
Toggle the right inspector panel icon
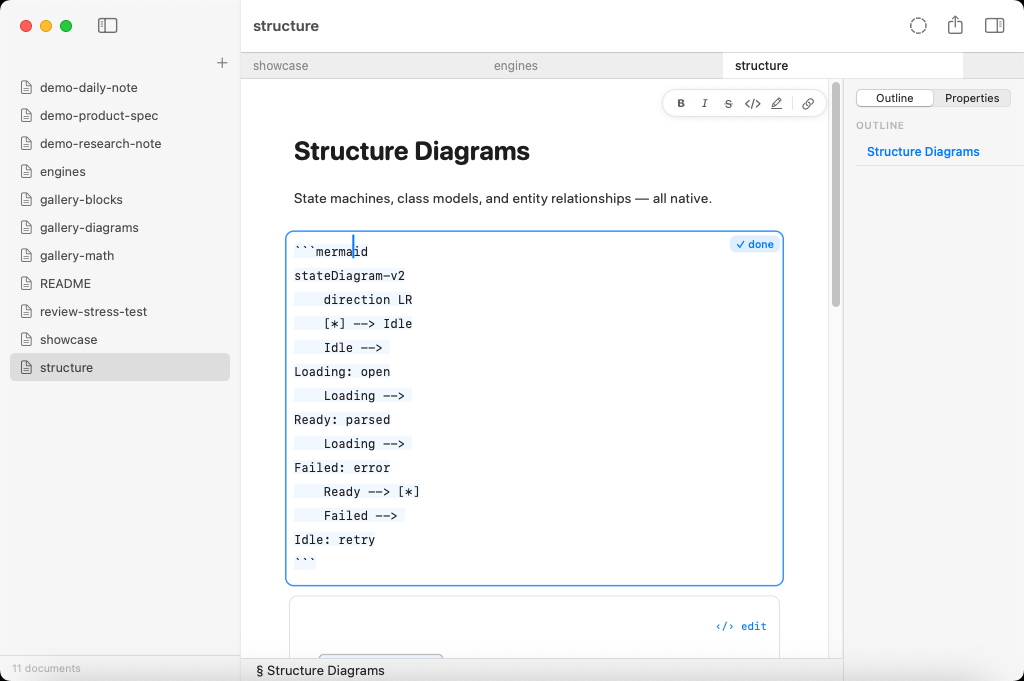[x=995, y=25]
